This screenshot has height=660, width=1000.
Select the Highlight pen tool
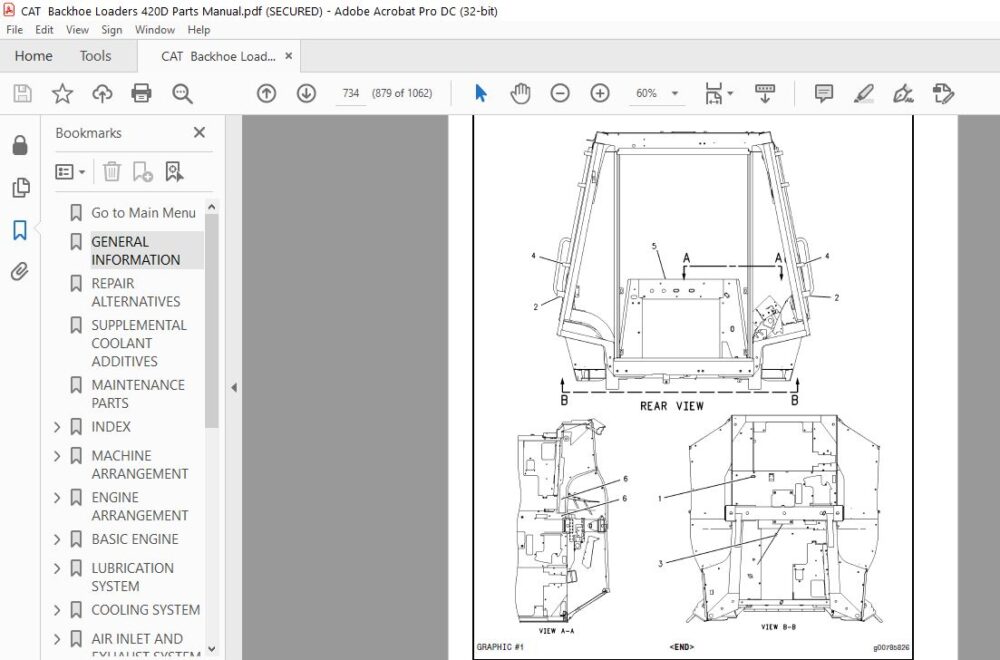[x=864, y=93]
